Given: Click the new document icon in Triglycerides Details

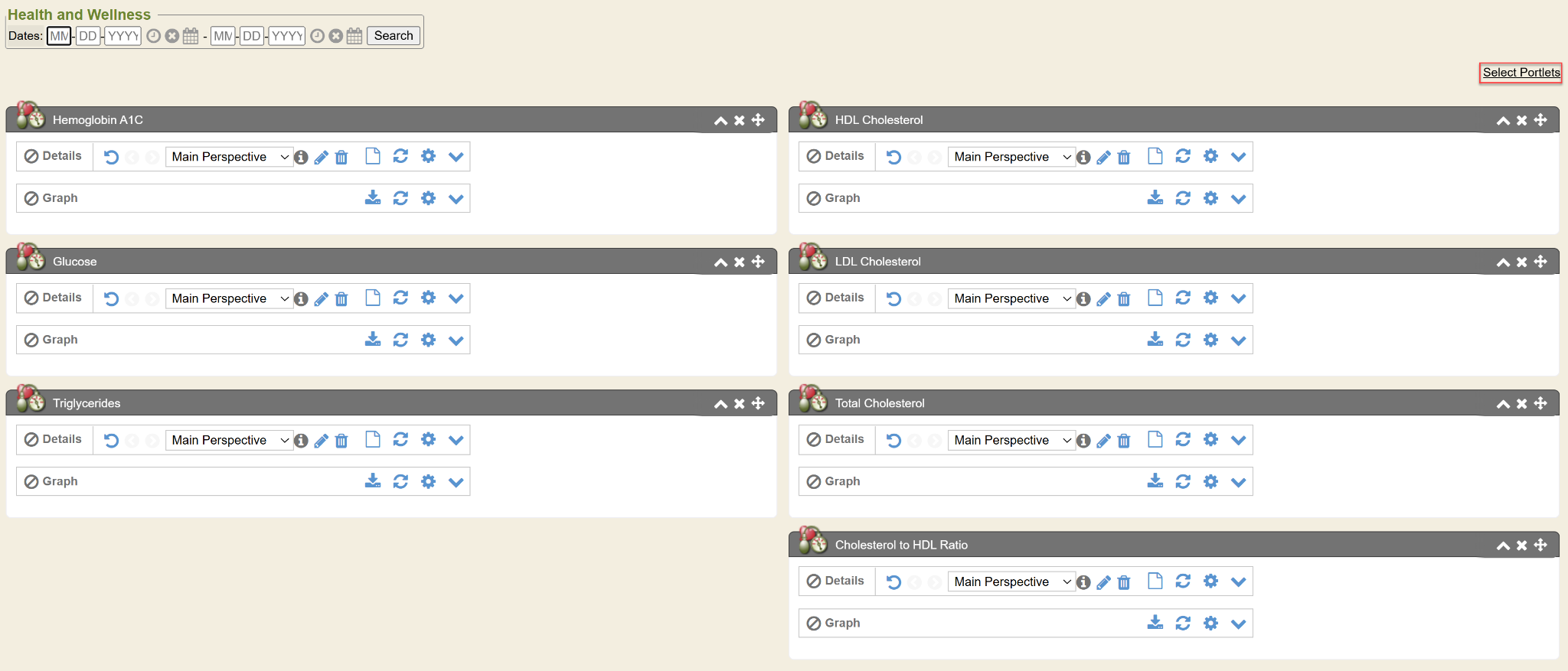Looking at the screenshot, I should click(373, 439).
